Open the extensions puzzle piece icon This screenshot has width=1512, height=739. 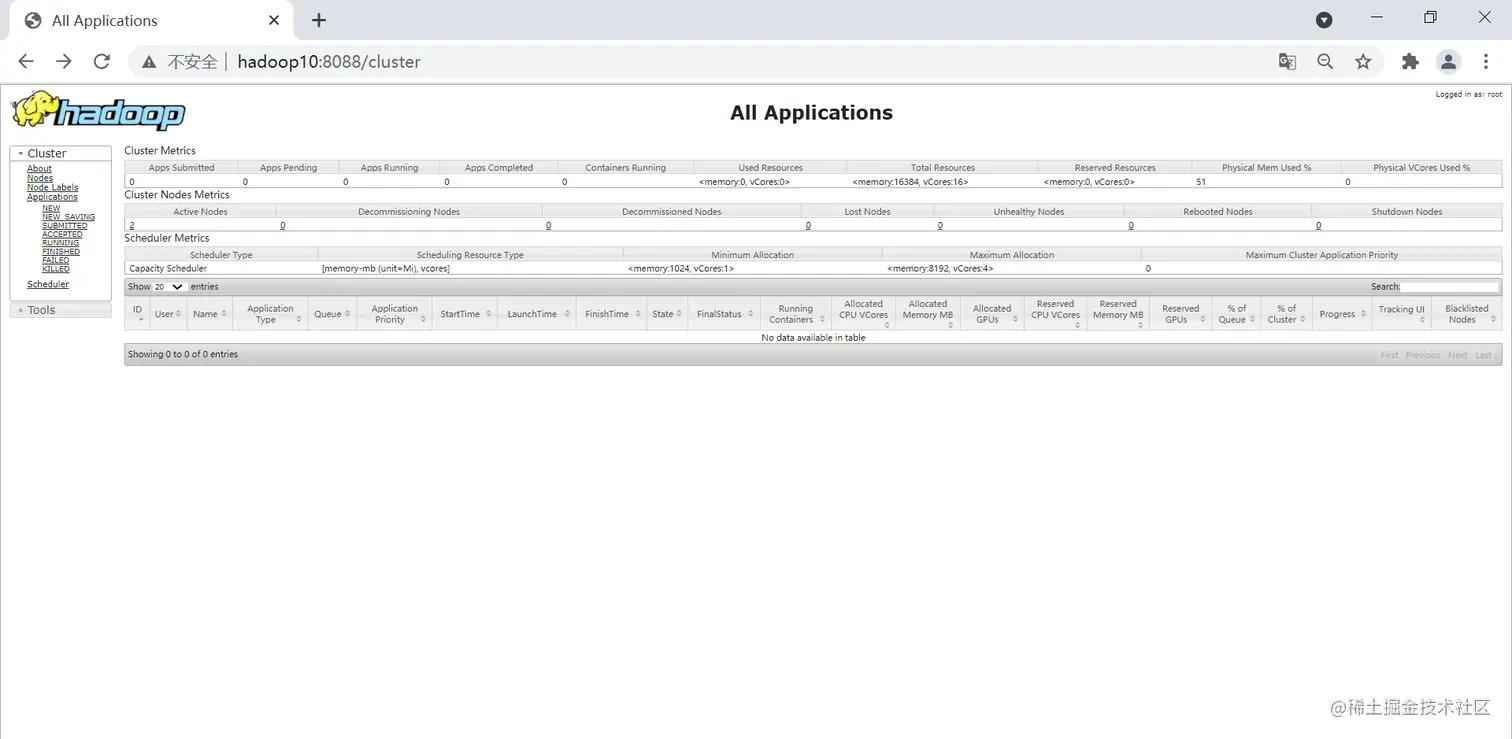pos(1410,62)
